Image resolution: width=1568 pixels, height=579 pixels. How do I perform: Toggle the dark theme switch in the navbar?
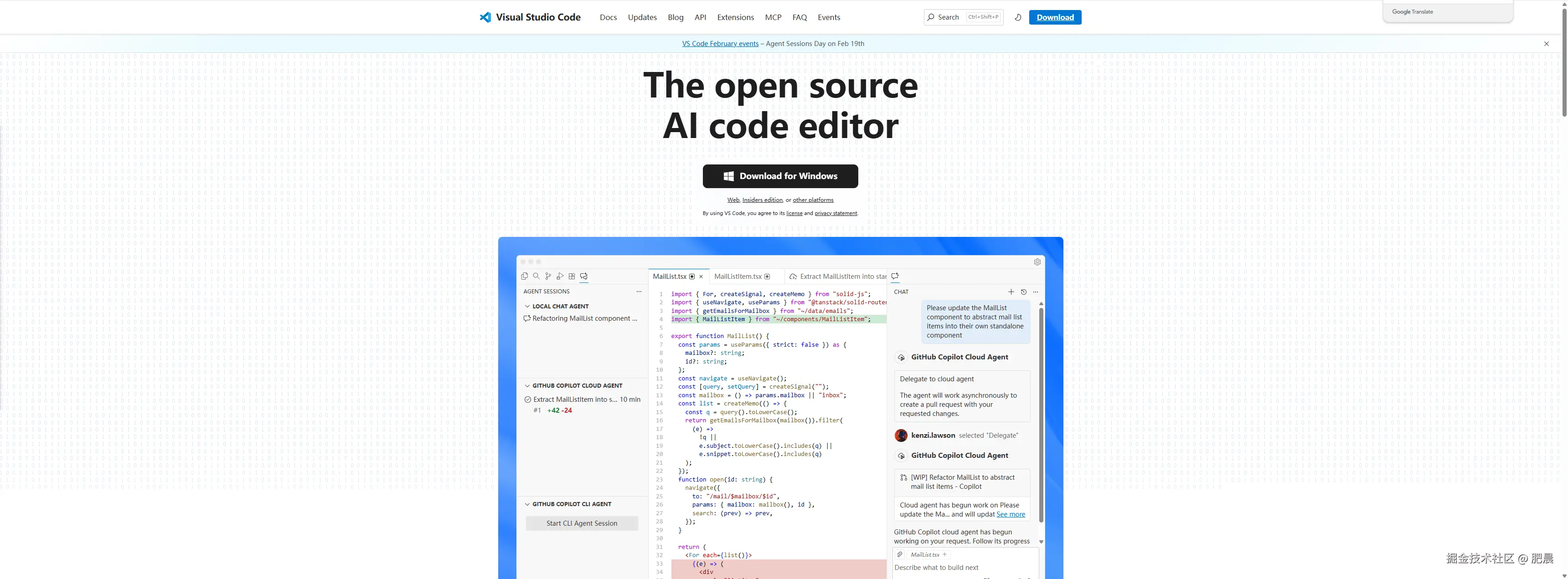click(x=1018, y=17)
